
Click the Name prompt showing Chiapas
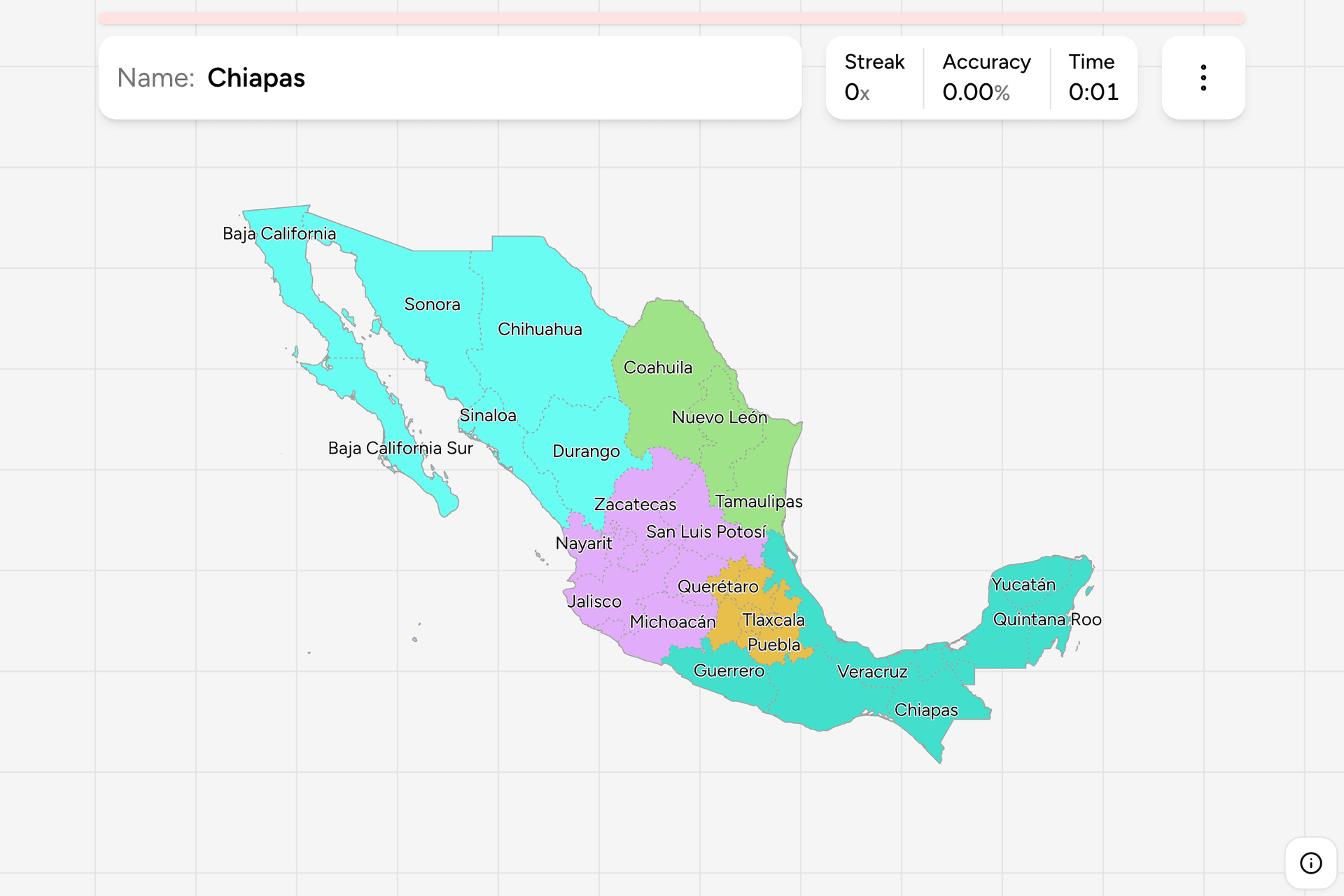tap(450, 78)
